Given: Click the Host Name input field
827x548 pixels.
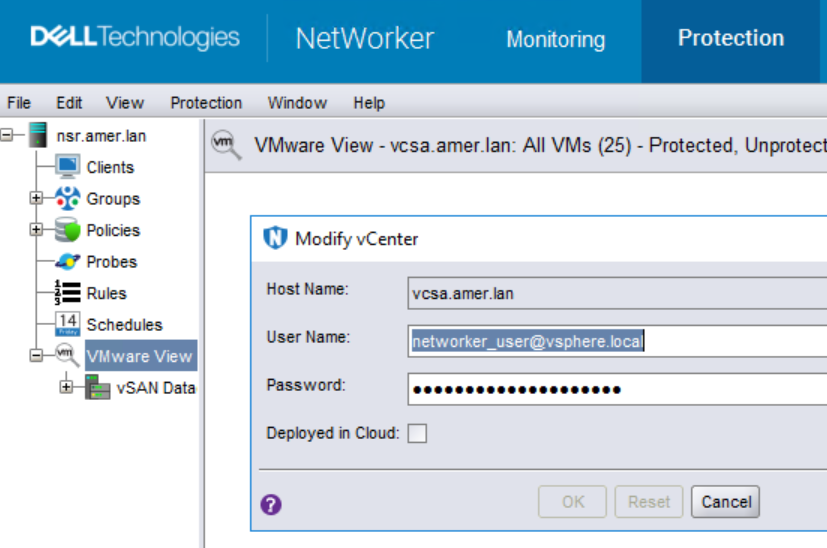Looking at the screenshot, I should [x=617, y=293].
